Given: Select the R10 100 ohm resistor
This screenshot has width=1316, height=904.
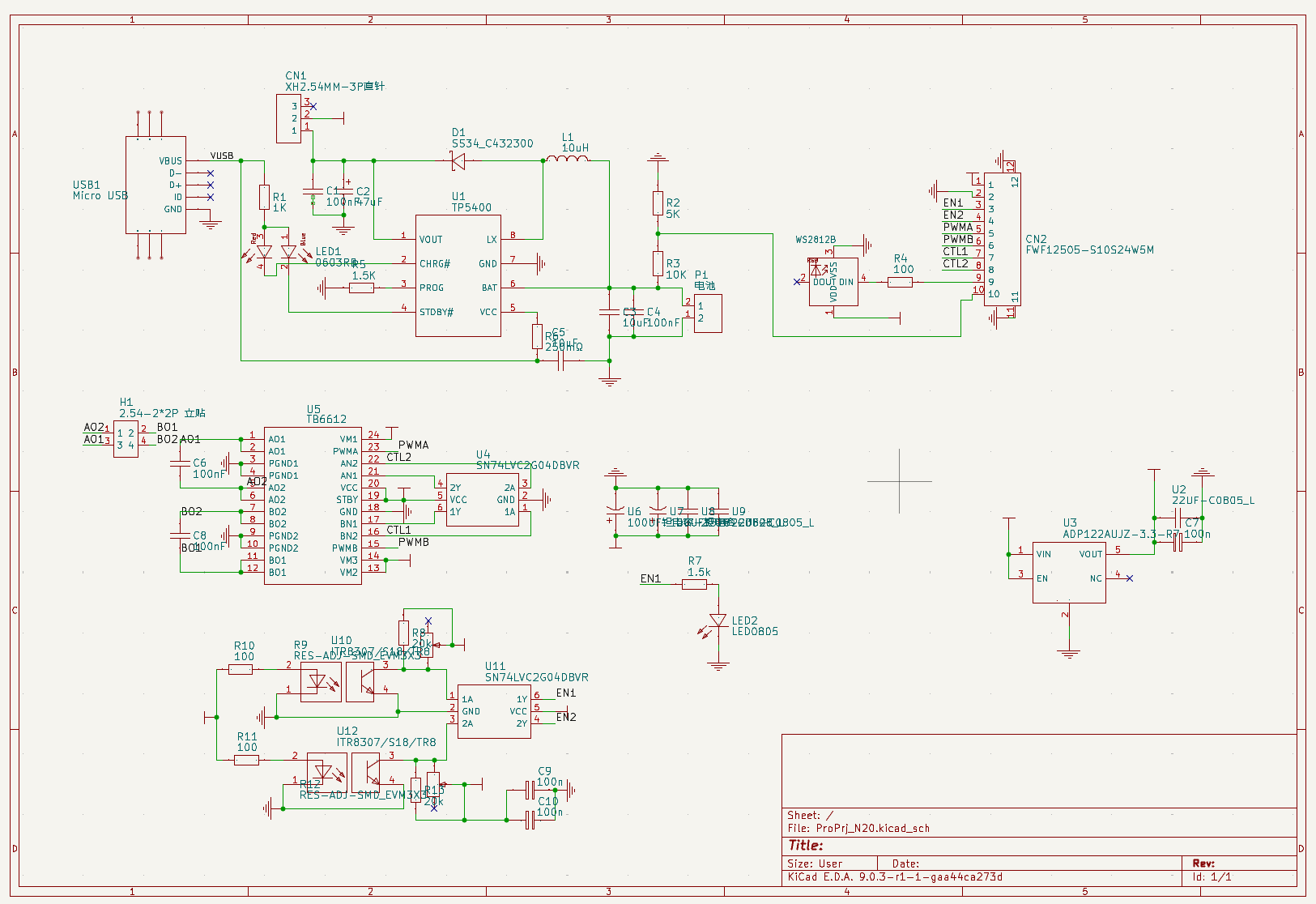Looking at the screenshot, I should (241, 669).
